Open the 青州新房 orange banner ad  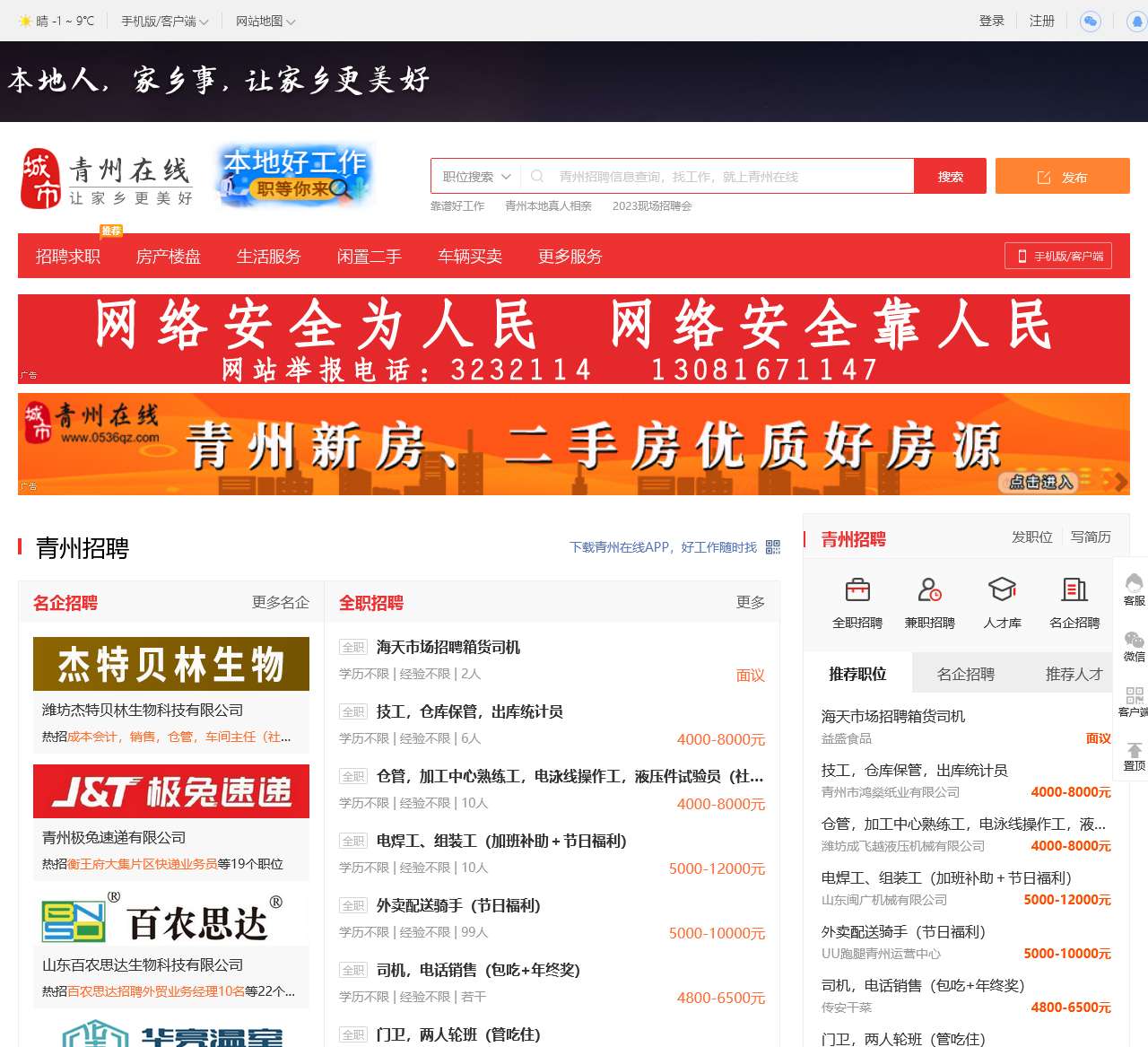pyautogui.click(x=574, y=444)
